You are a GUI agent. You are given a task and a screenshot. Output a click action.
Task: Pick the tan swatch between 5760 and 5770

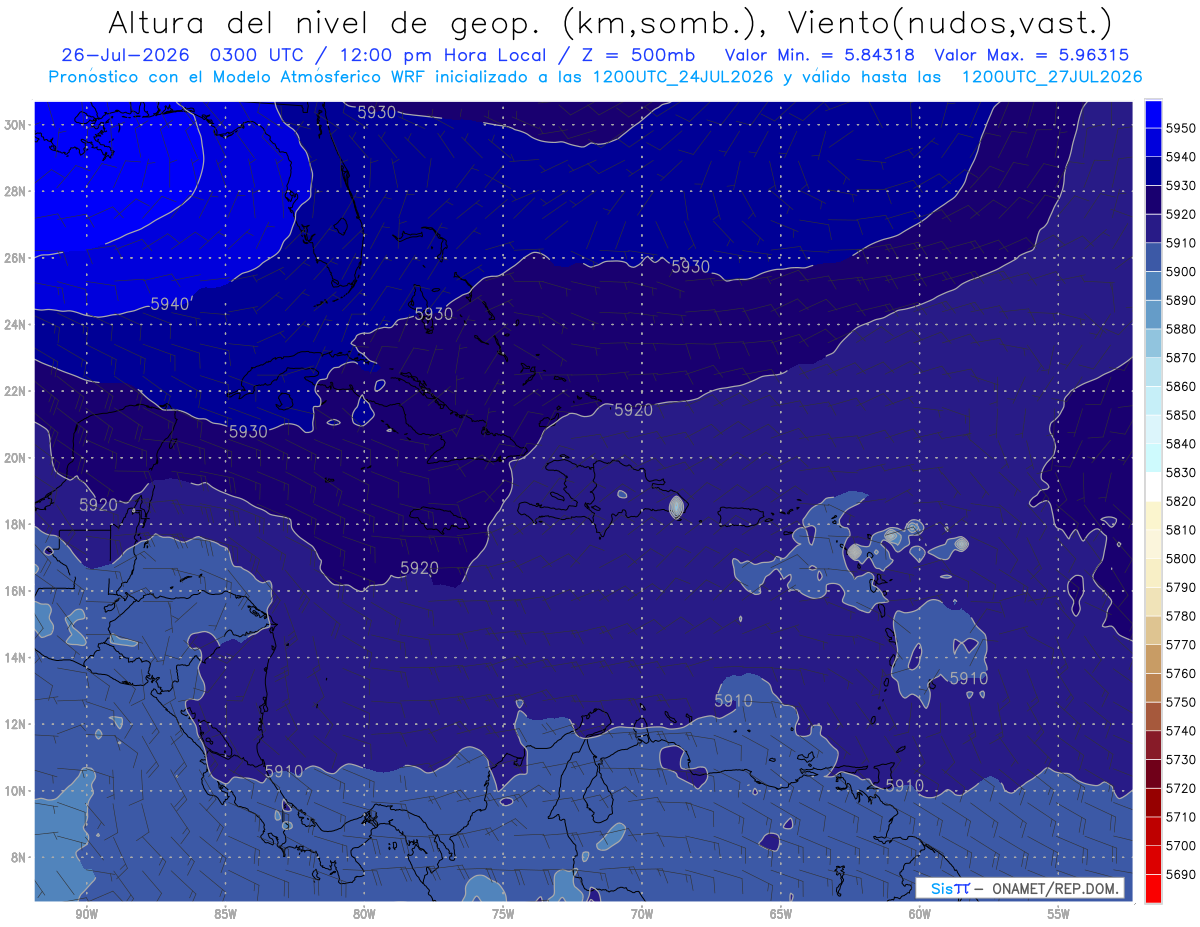coord(1153,659)
